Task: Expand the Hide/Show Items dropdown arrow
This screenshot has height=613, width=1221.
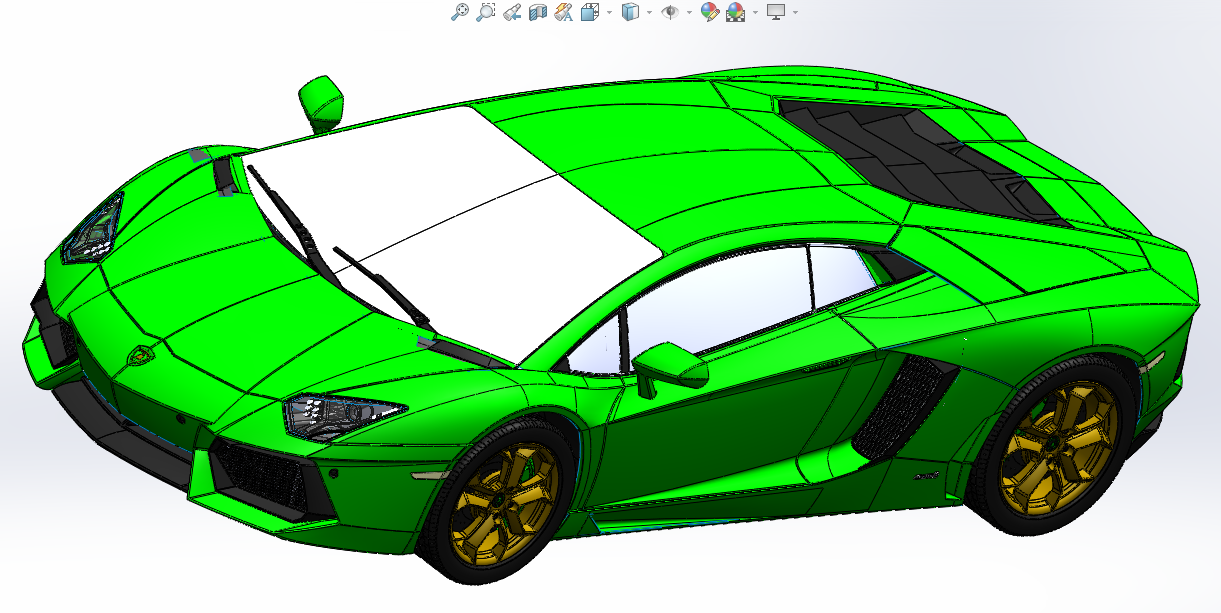Action: tap(689, 13)
